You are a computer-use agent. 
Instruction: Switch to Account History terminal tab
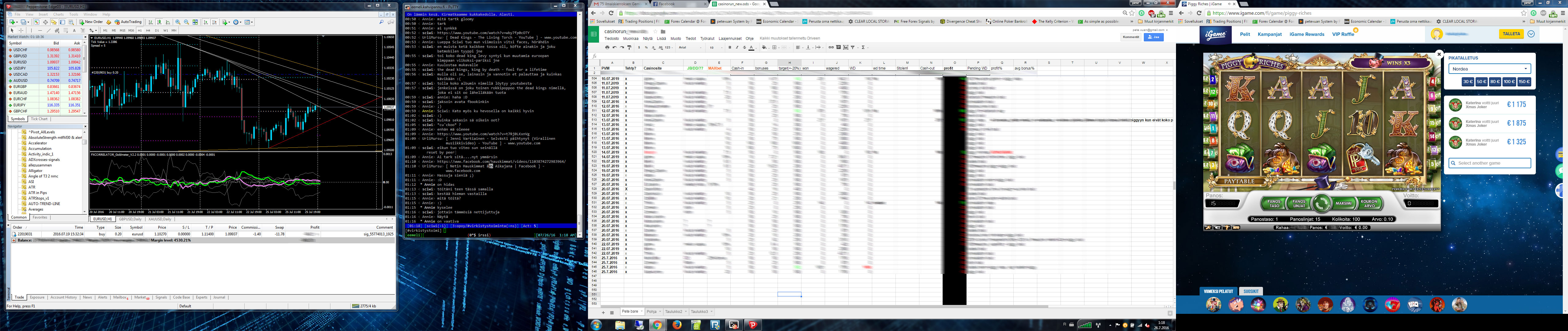(63, 298)
